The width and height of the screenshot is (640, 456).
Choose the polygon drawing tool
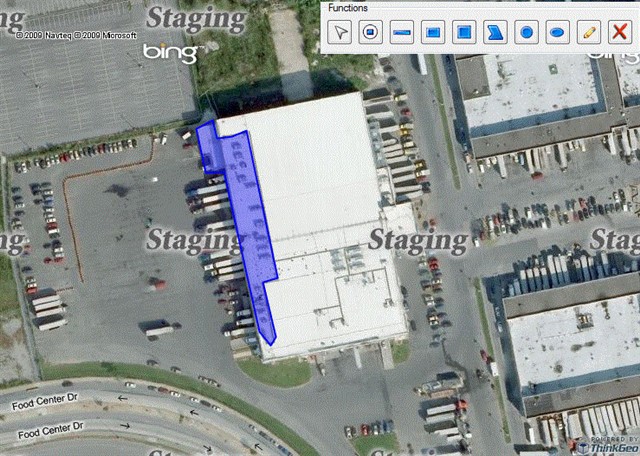click(495, 32)
